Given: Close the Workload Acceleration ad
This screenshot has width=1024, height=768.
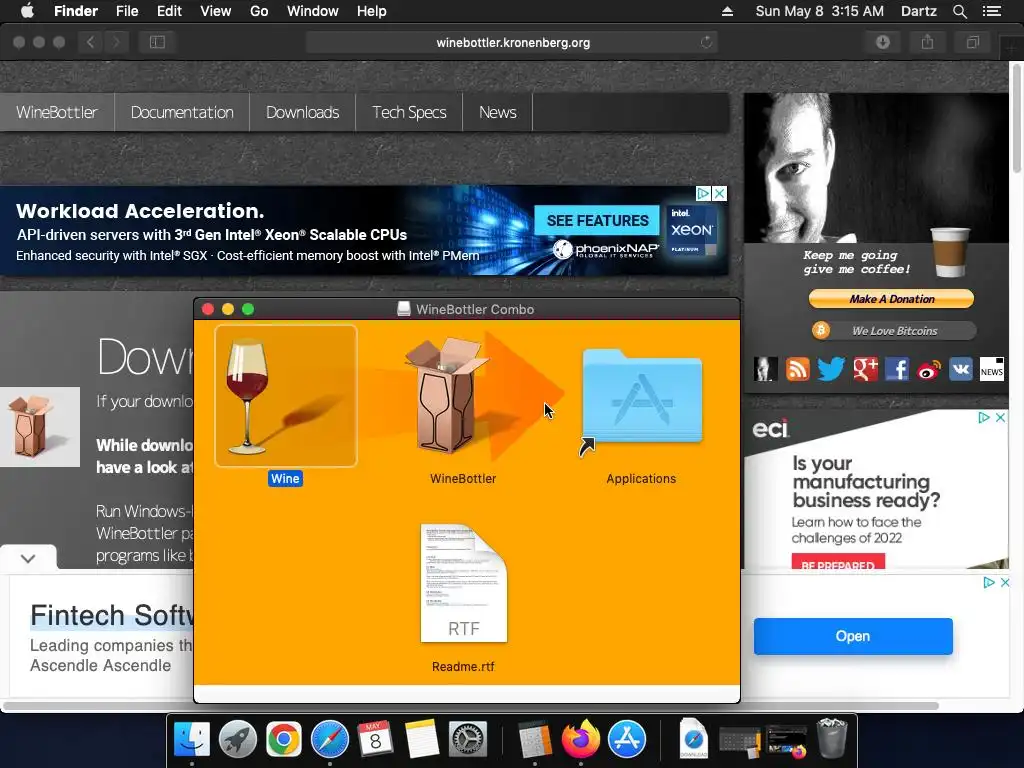Looking at the screenshot, I should pos(719,193).
